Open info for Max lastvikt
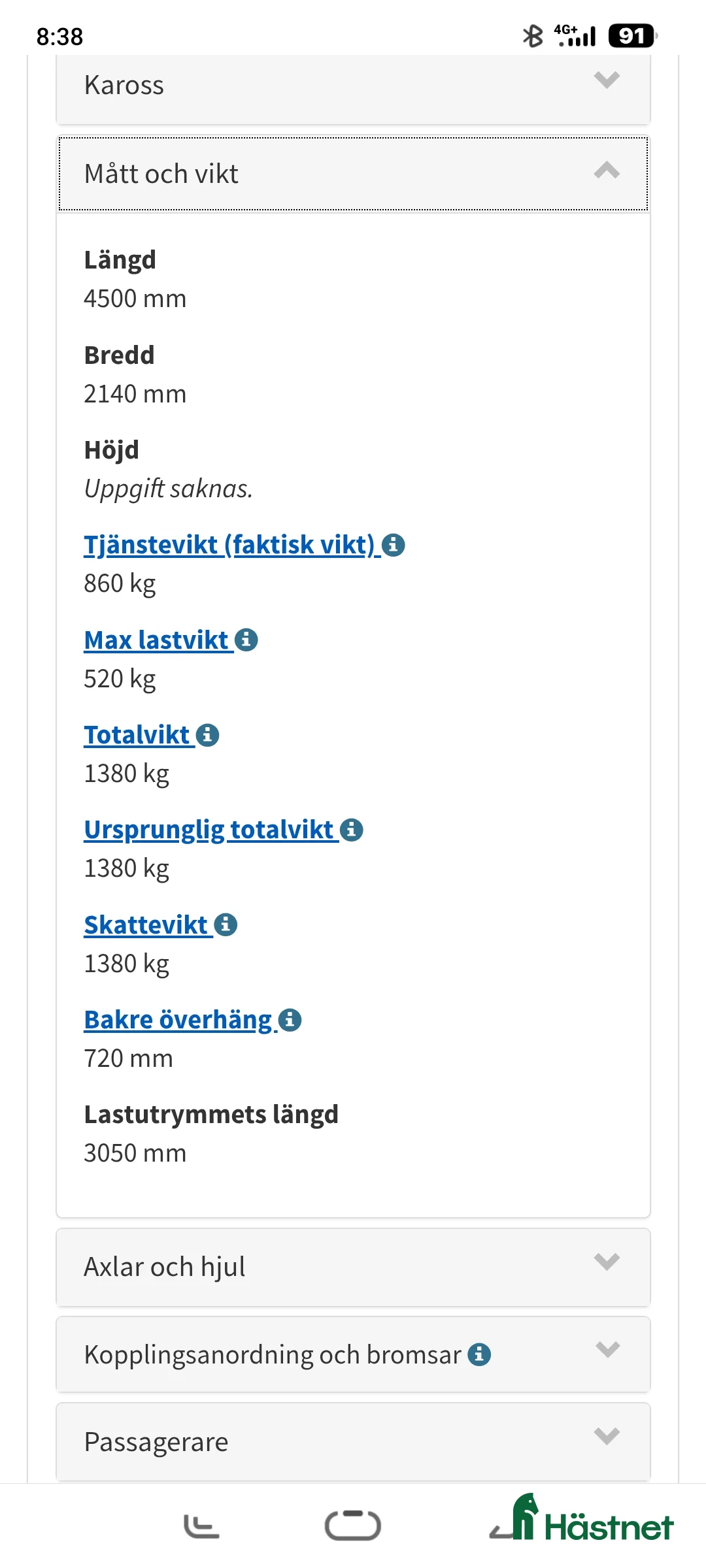Screen dimensions: 706x1568 (x=247, y=640)
